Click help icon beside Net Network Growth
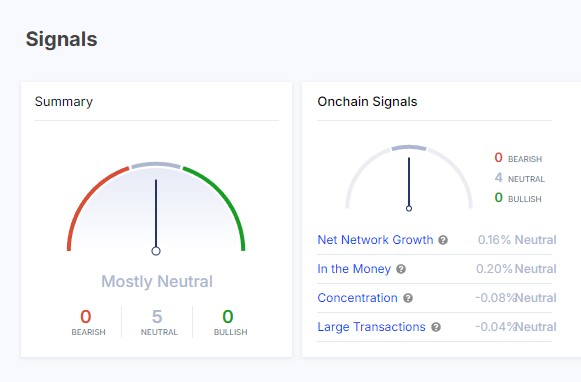Image resolution: width=581 pixels, height=382 pixels. (x=443, y=240)
